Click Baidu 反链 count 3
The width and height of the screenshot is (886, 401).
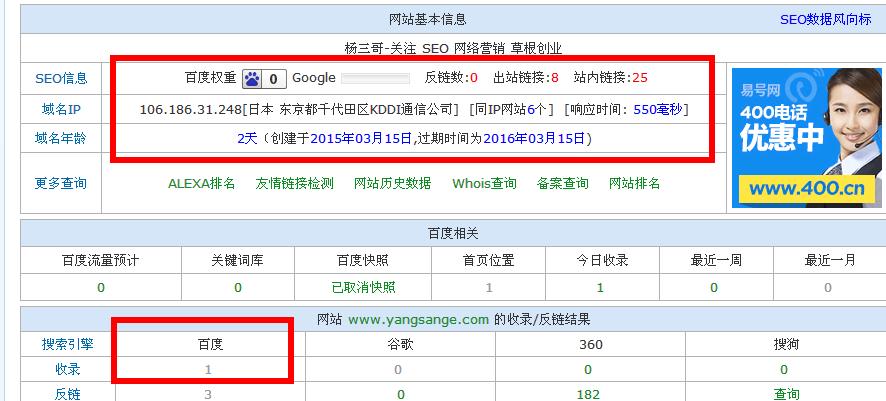click(208, 394)
